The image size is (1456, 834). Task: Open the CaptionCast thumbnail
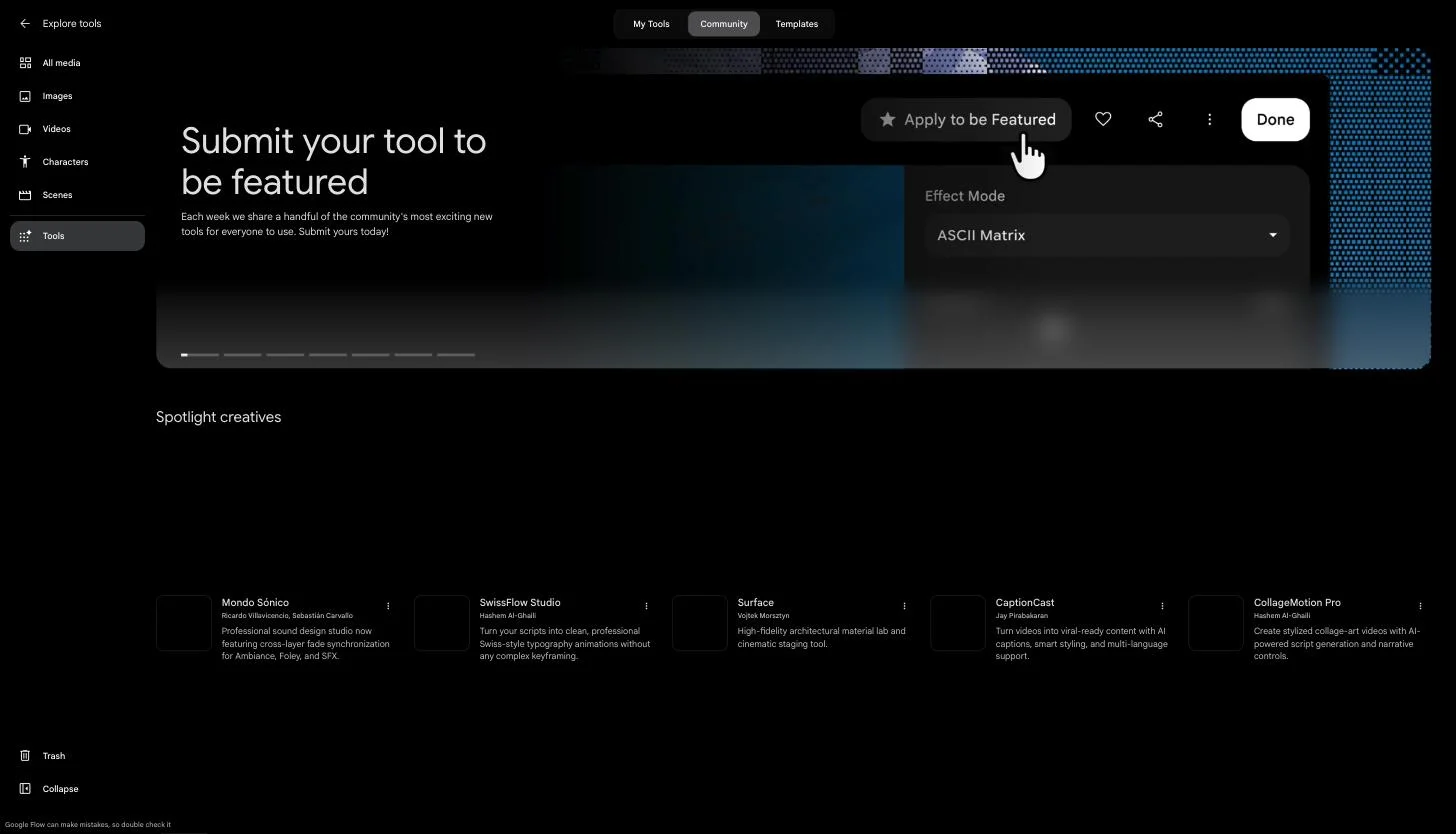[958, 623]
